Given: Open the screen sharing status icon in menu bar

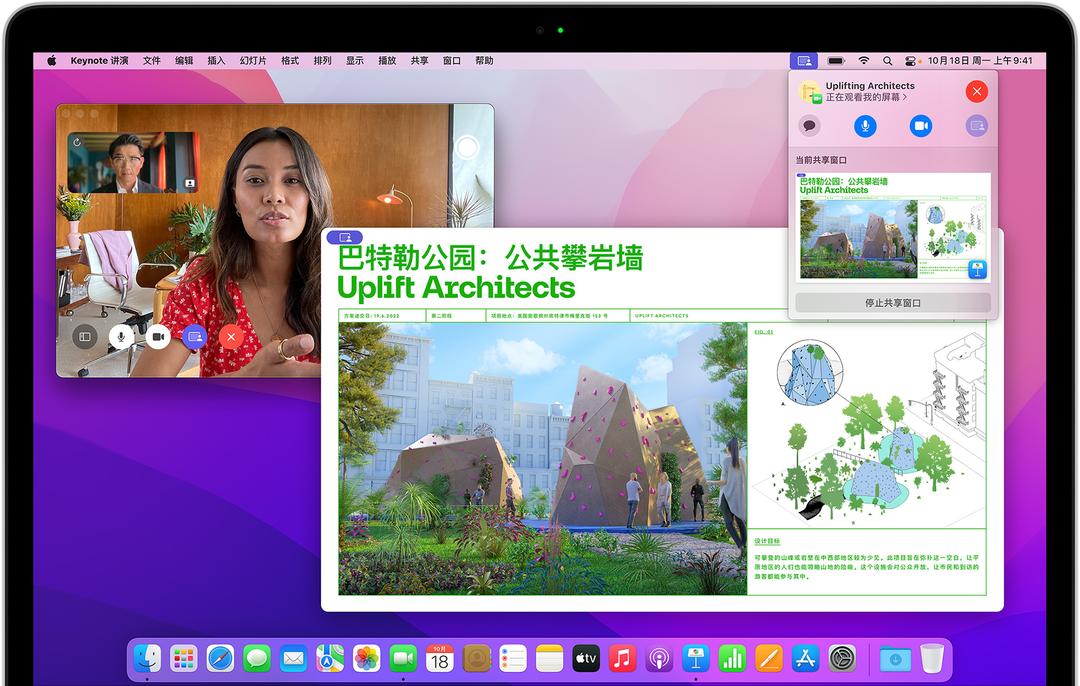Looking at the screenshot, I should coord(804,60).
